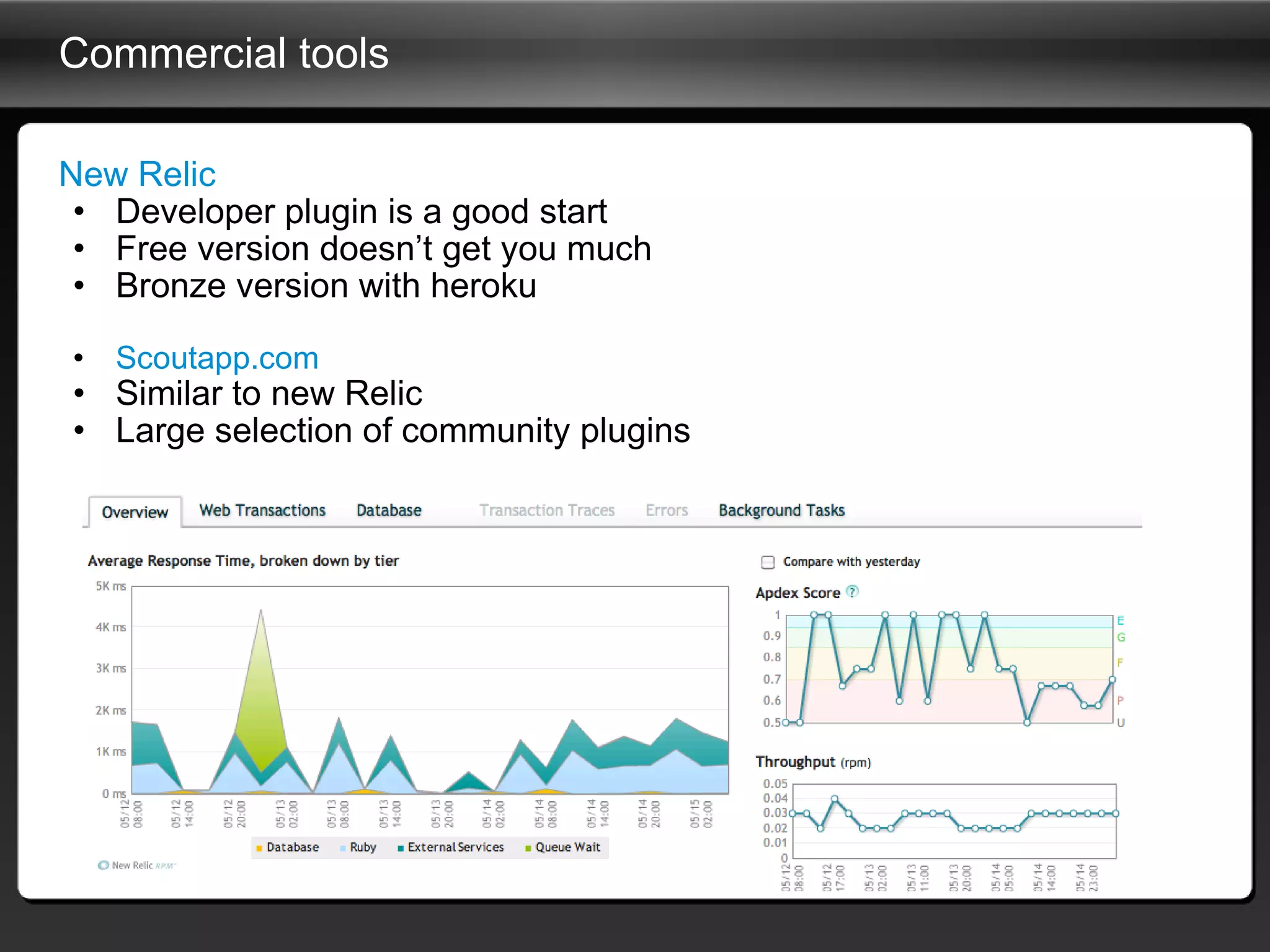Click the Apdex rating letter F
The width and height of the screenshot is (1270, 952).
point(1120,663)
